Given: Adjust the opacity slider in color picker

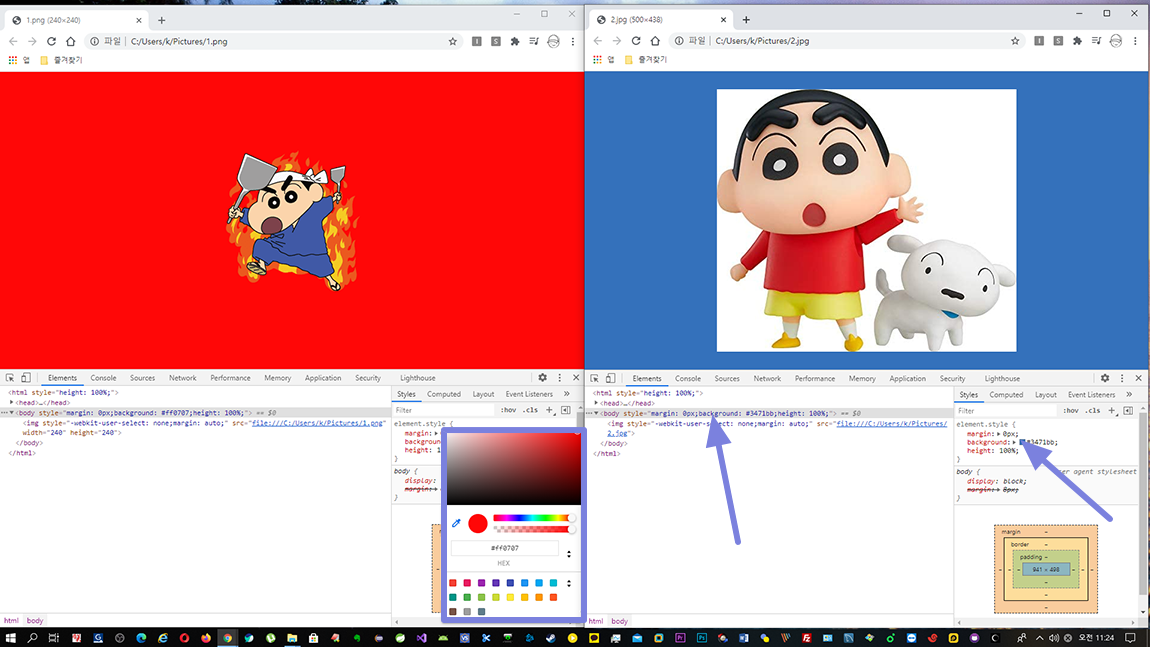Looking at the screenshot, I should tap(533, 529).
